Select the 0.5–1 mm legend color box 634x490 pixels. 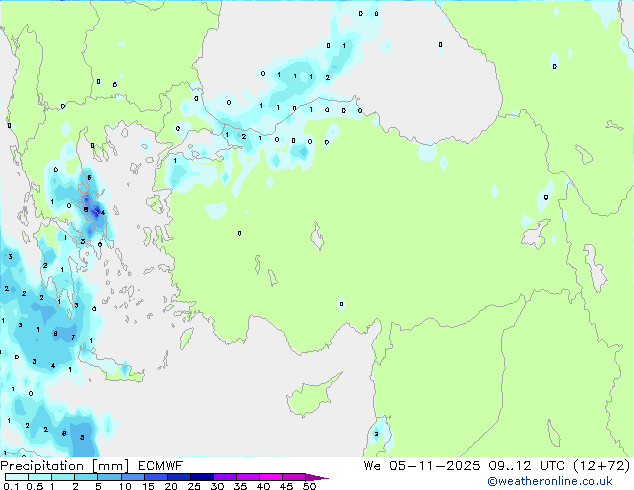[x=40, y=477]
